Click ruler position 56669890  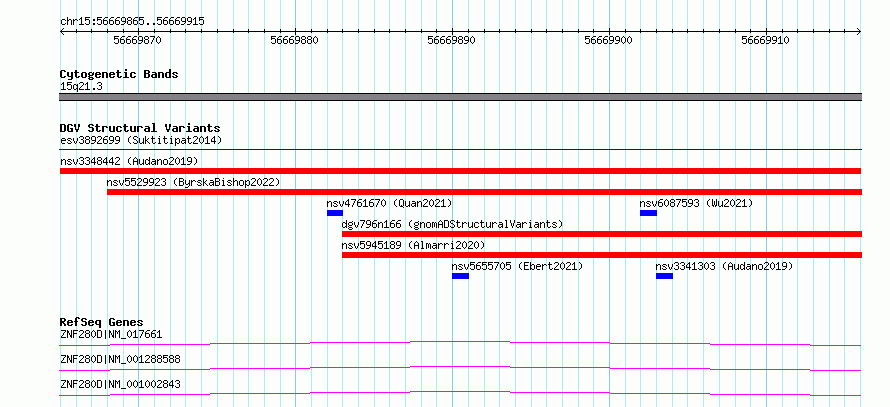[x=452, y=40]
